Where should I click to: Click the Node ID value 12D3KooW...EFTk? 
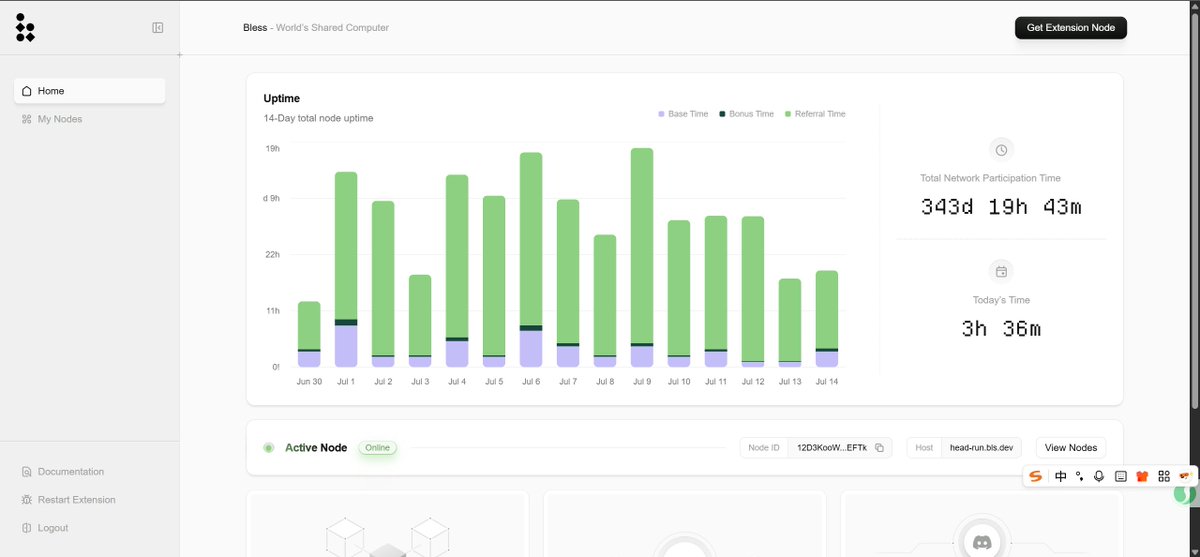click(832, 448)
